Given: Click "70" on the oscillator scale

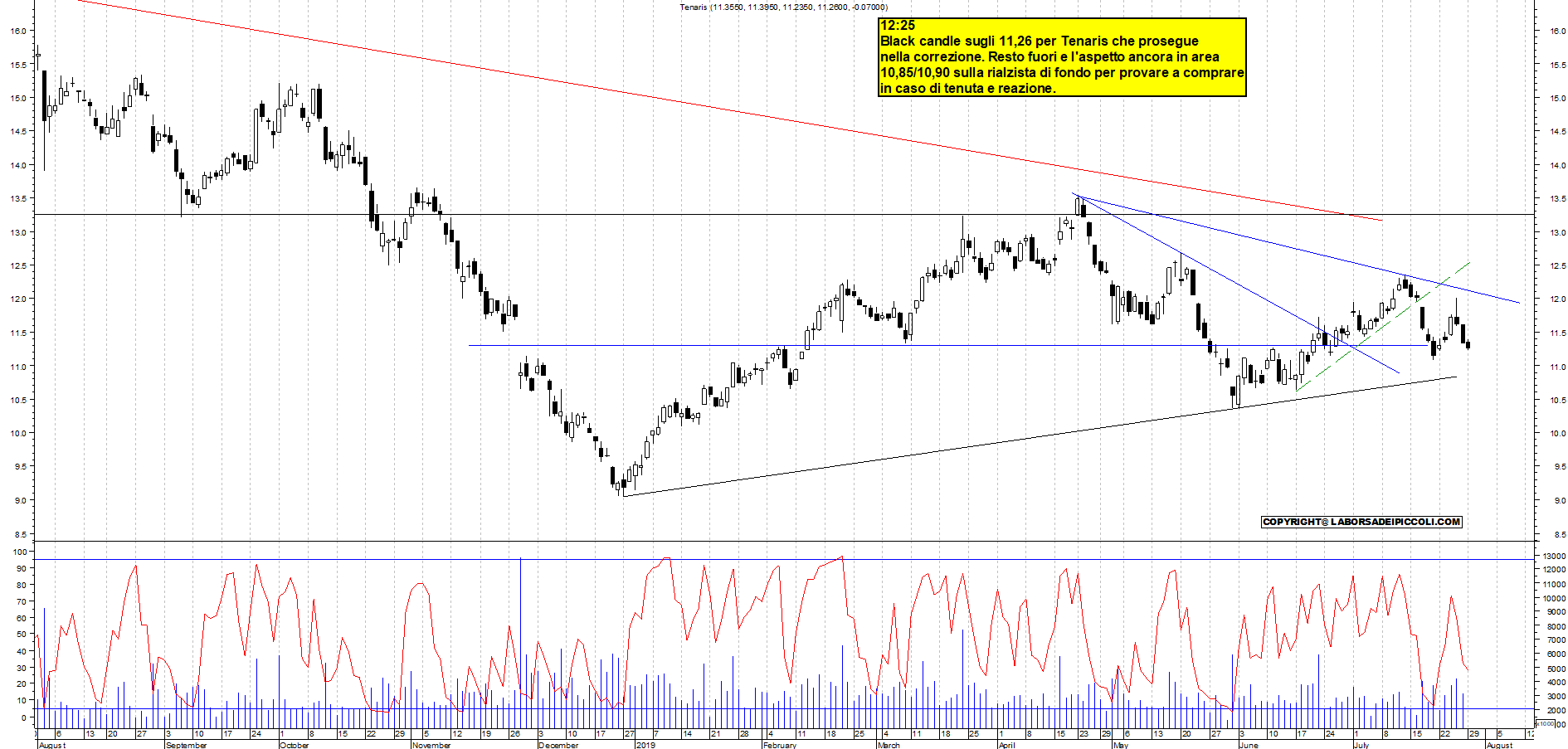Looking at the screenshot, I should click(22, 601).
